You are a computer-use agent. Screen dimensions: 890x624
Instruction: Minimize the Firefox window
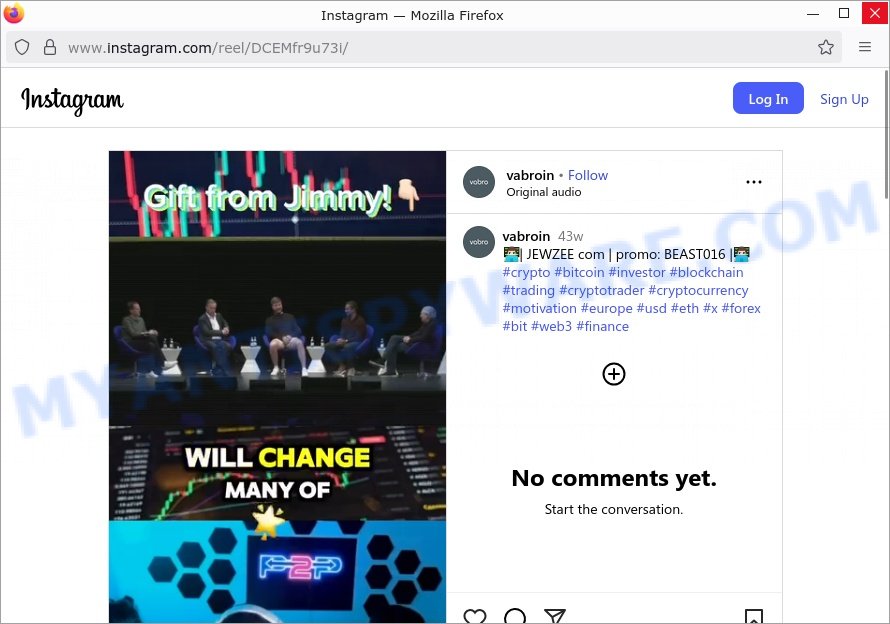pyautogui.click(x=813, y=13)
